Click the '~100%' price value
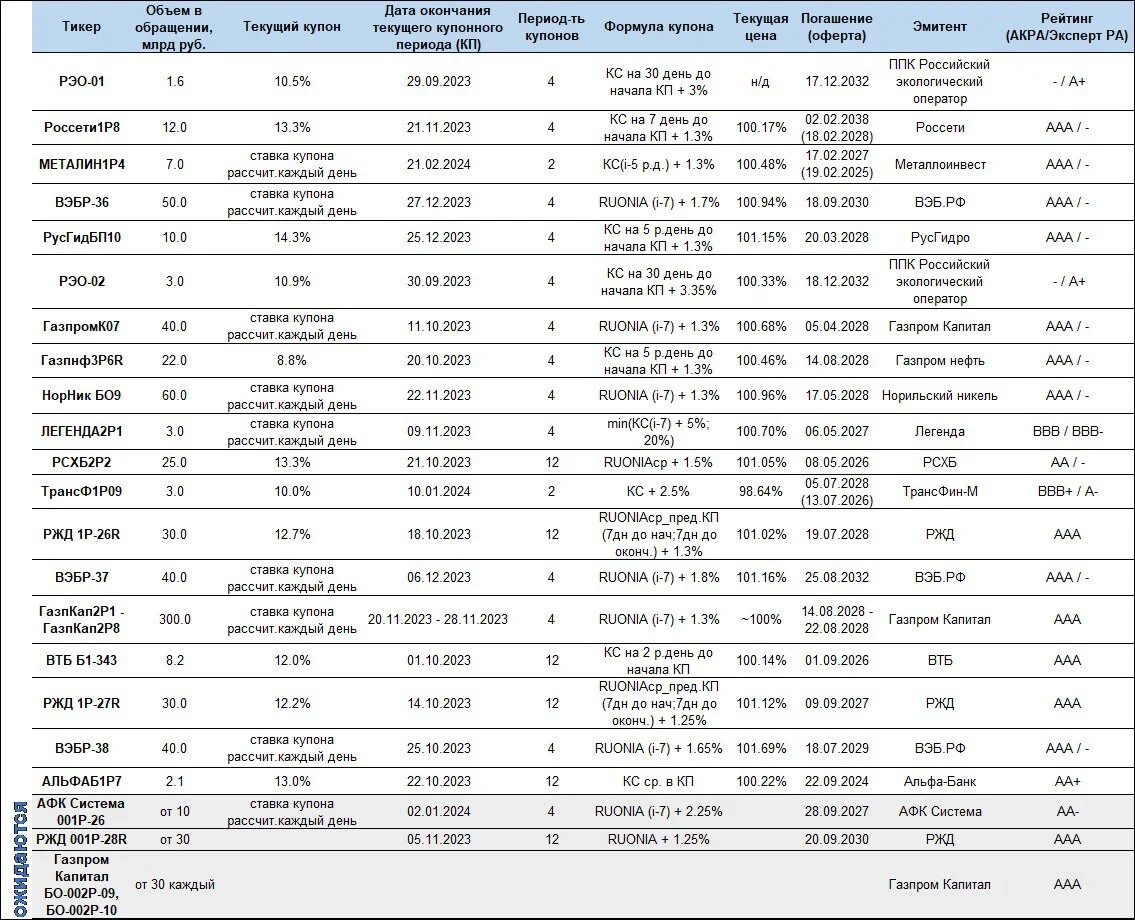The height and width of the screenshot is (920, 1135). [761, 620]
